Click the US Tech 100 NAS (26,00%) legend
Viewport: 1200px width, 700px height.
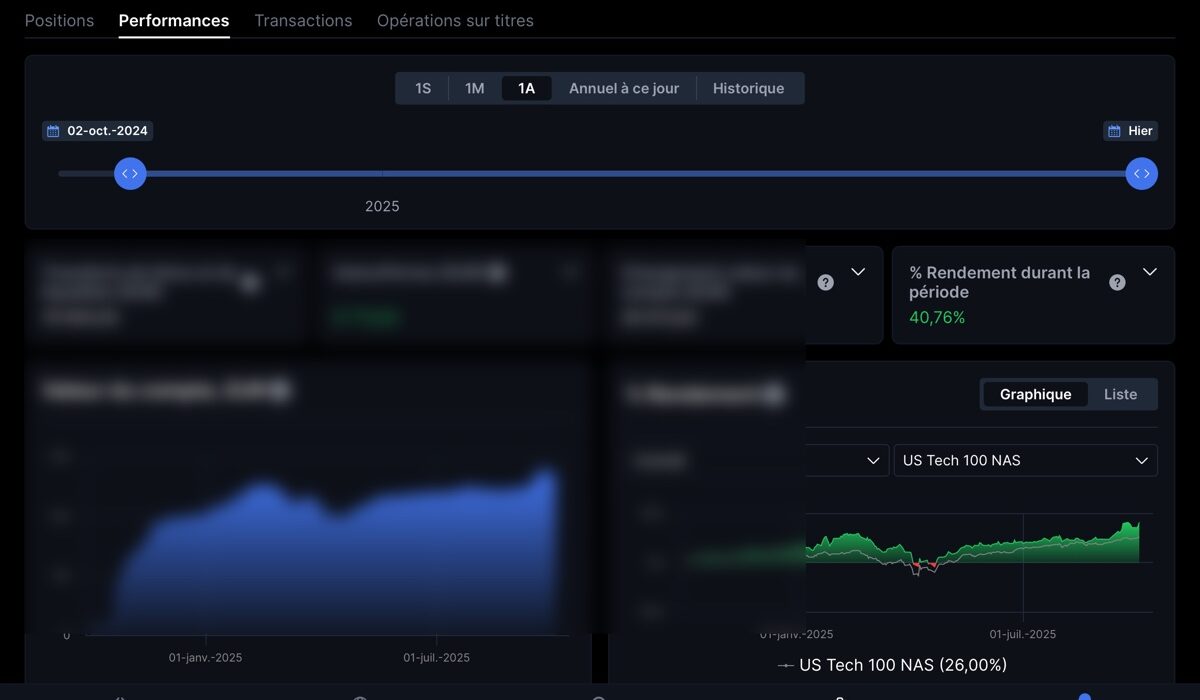(x=892, y=665)
